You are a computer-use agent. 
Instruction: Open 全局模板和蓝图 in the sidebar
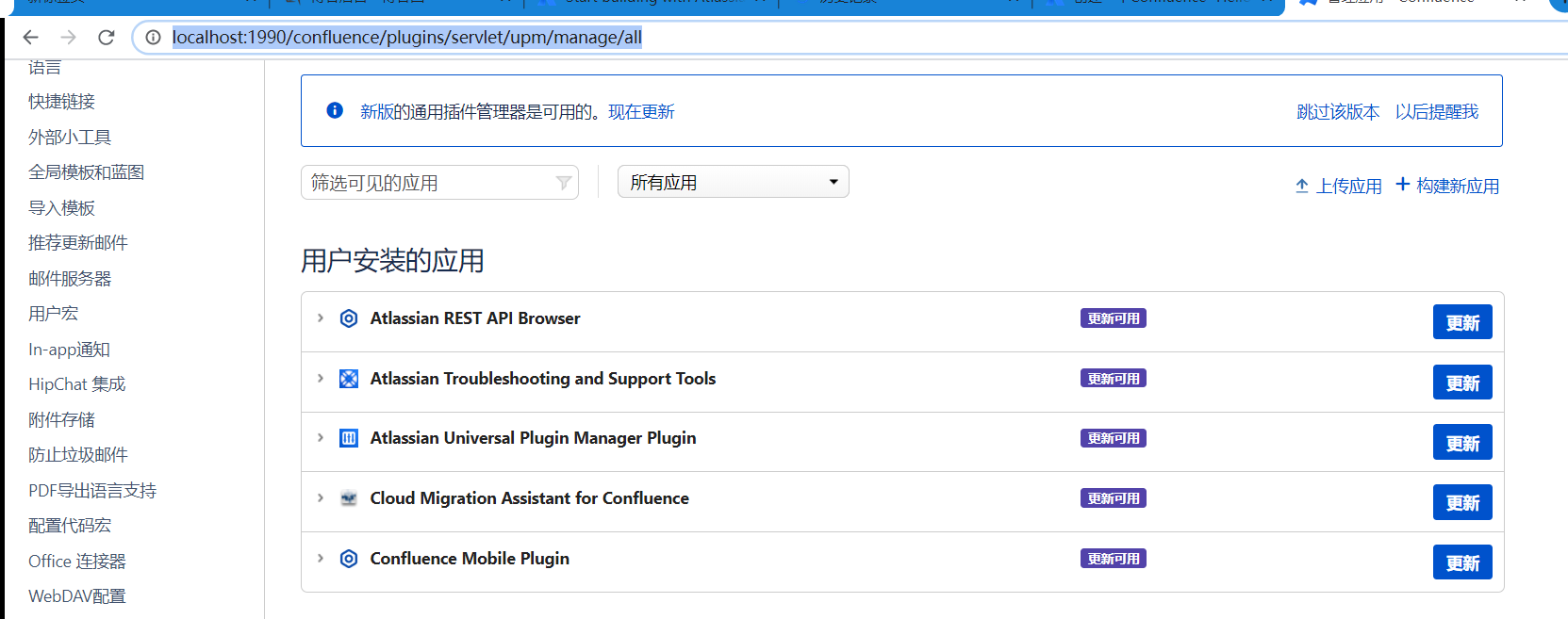pyautogui.click(x=86, y=172)
